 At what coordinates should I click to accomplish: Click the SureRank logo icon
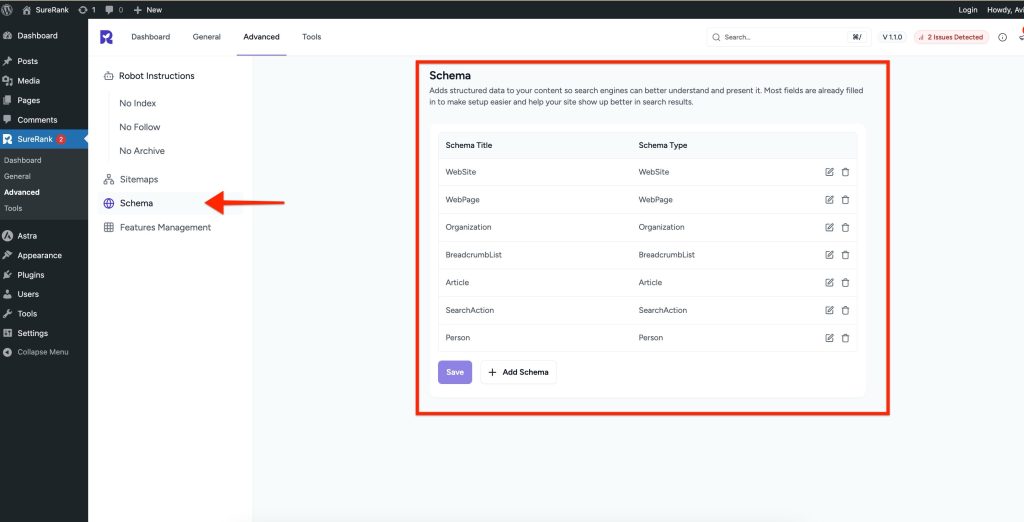106,37
